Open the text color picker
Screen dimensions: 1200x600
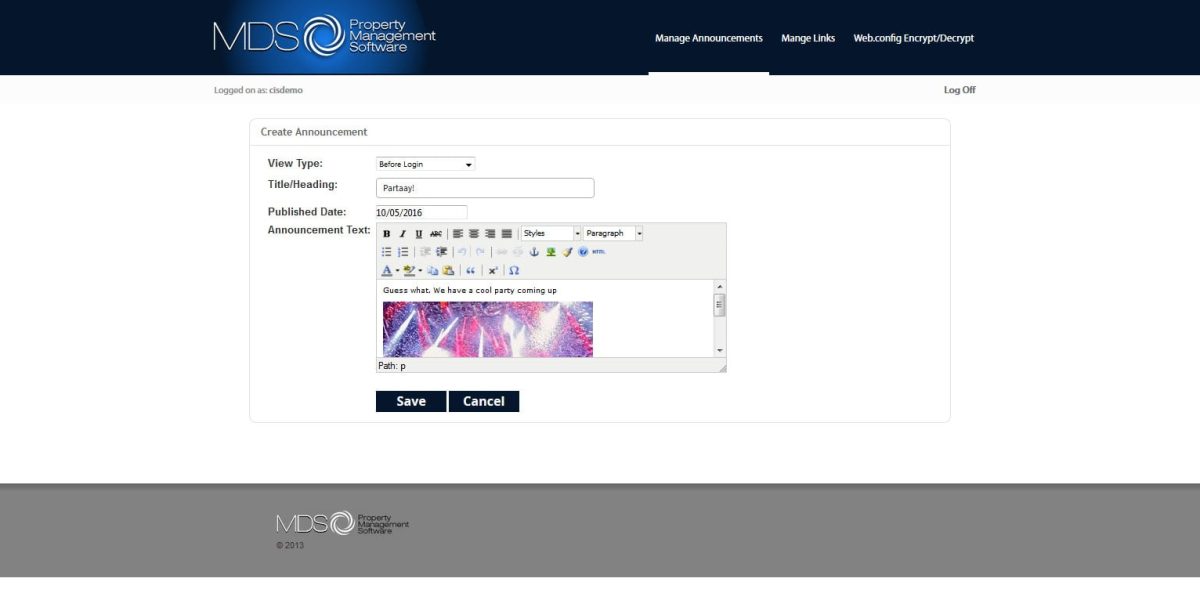[387, 270]
